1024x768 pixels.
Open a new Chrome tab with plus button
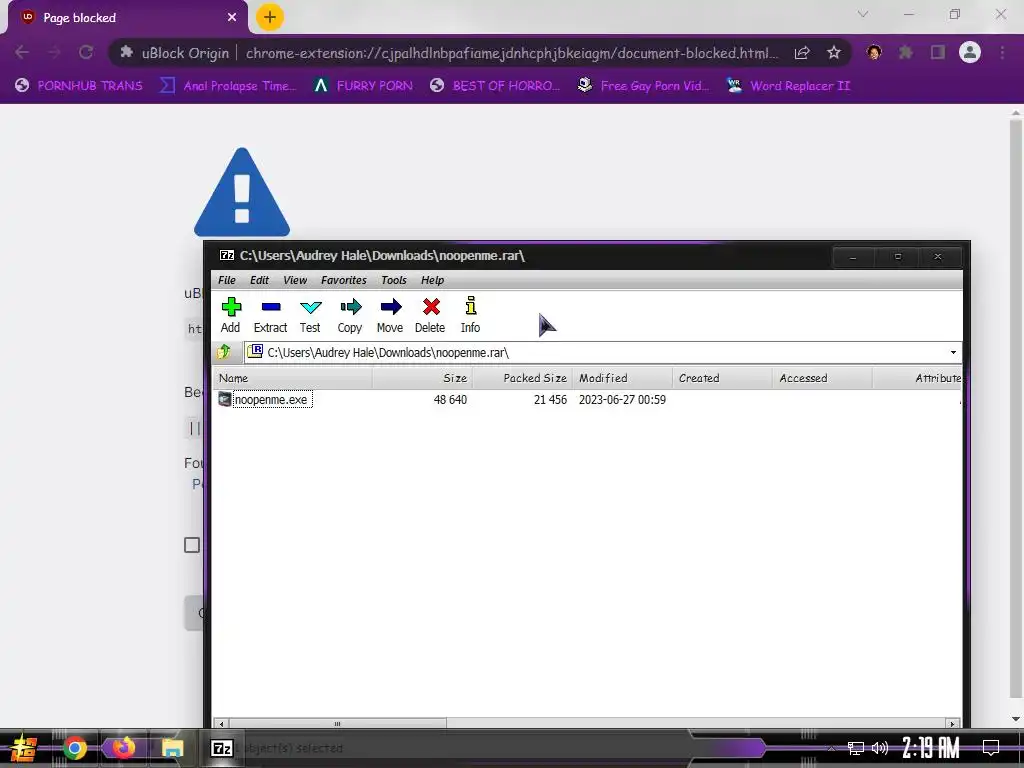pyautogui.click(x=270, y=17)
